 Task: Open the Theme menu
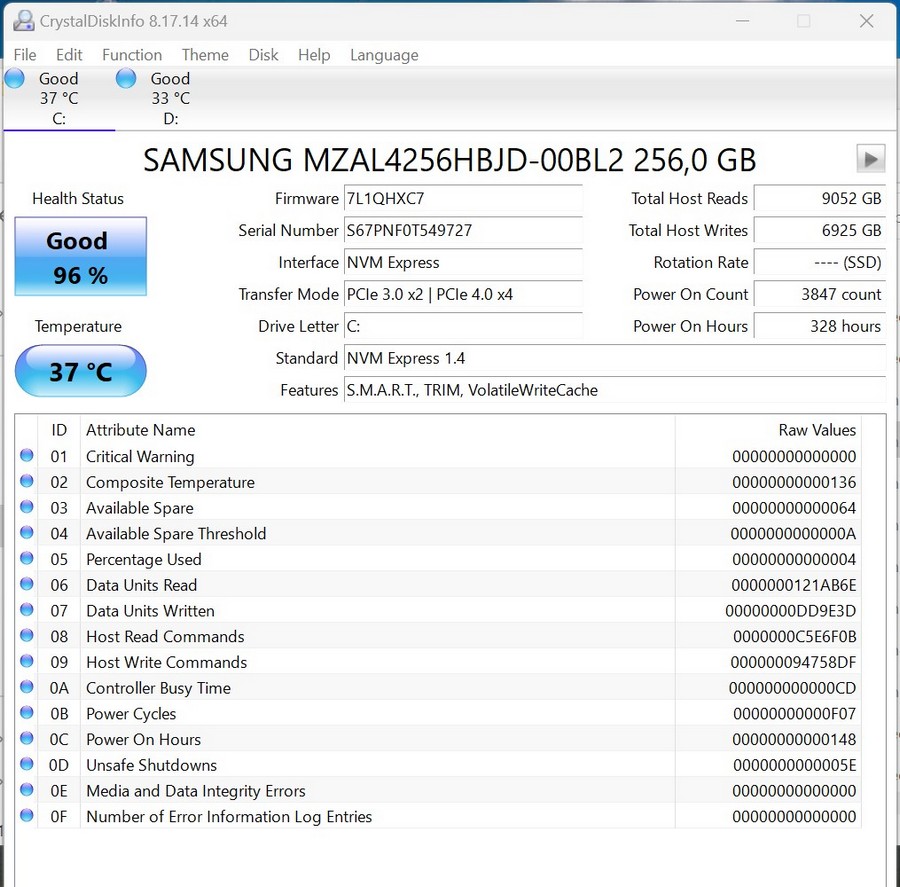tap(205, 55)
